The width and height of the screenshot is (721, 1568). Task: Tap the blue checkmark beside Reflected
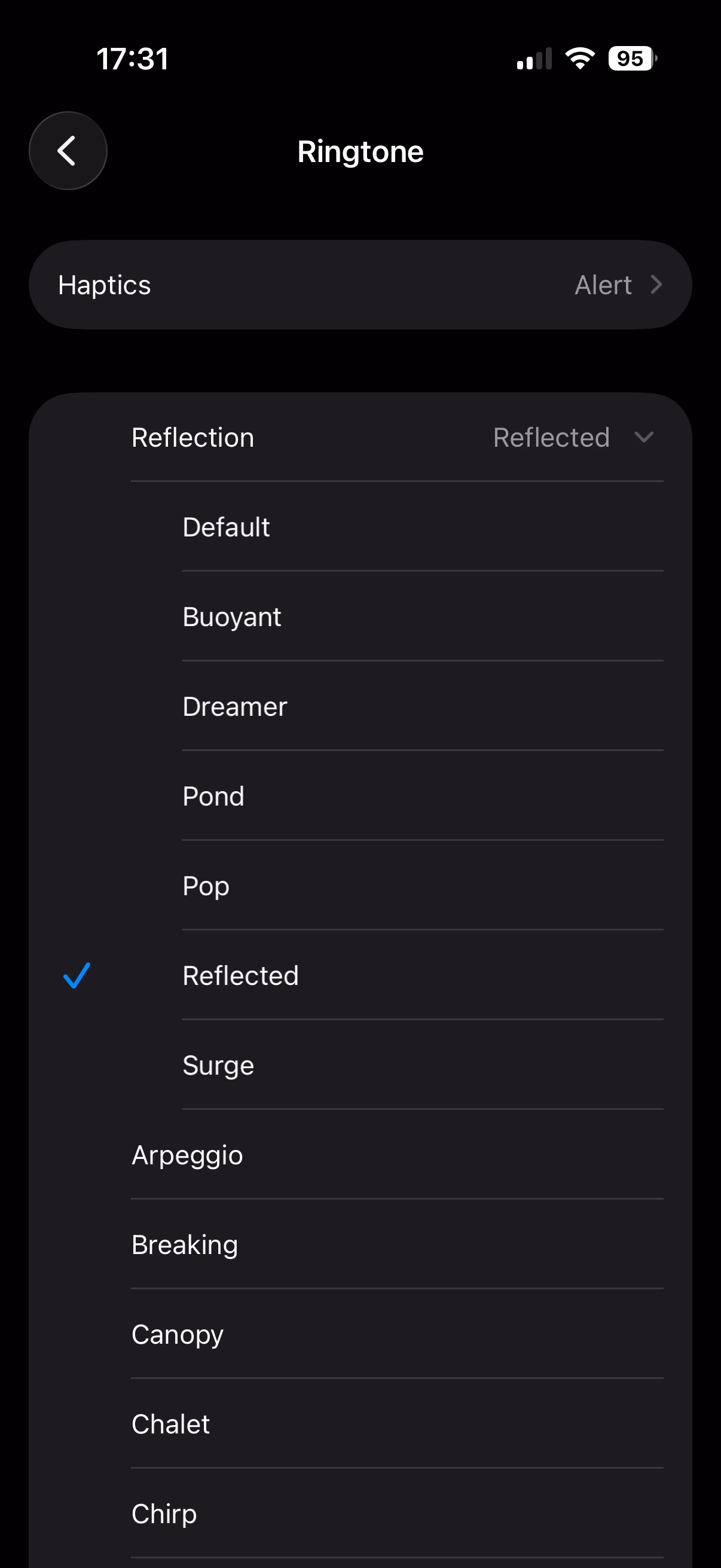click(77, 975)
